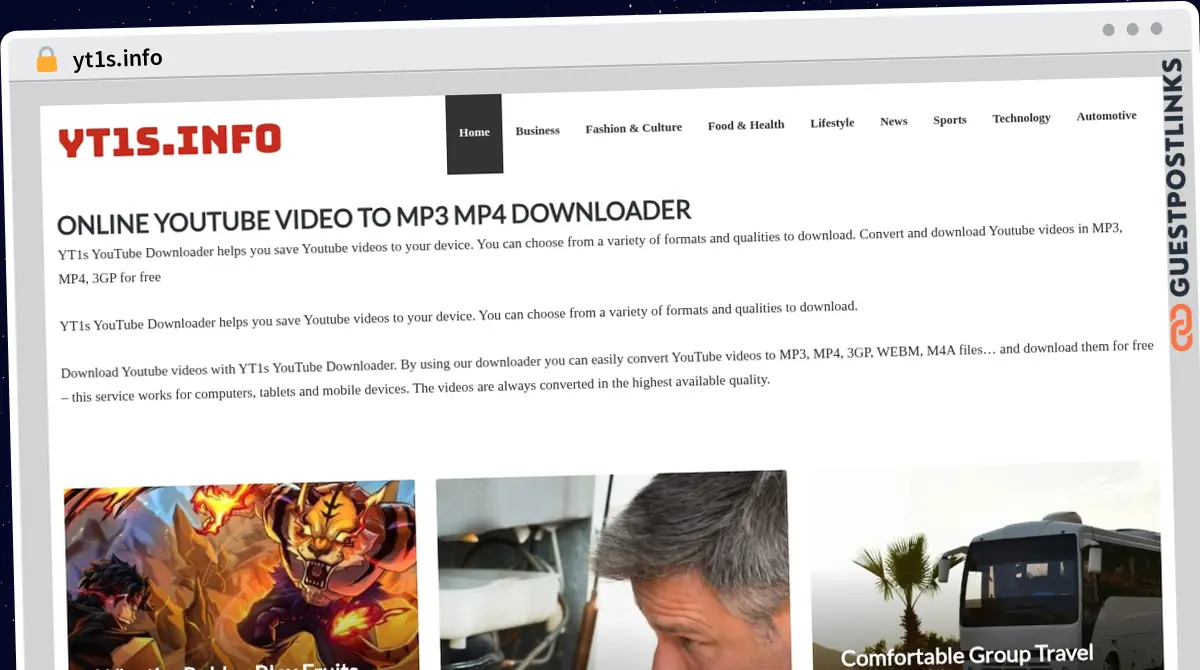Click the last gray window control dot

tap(1156, 29)
